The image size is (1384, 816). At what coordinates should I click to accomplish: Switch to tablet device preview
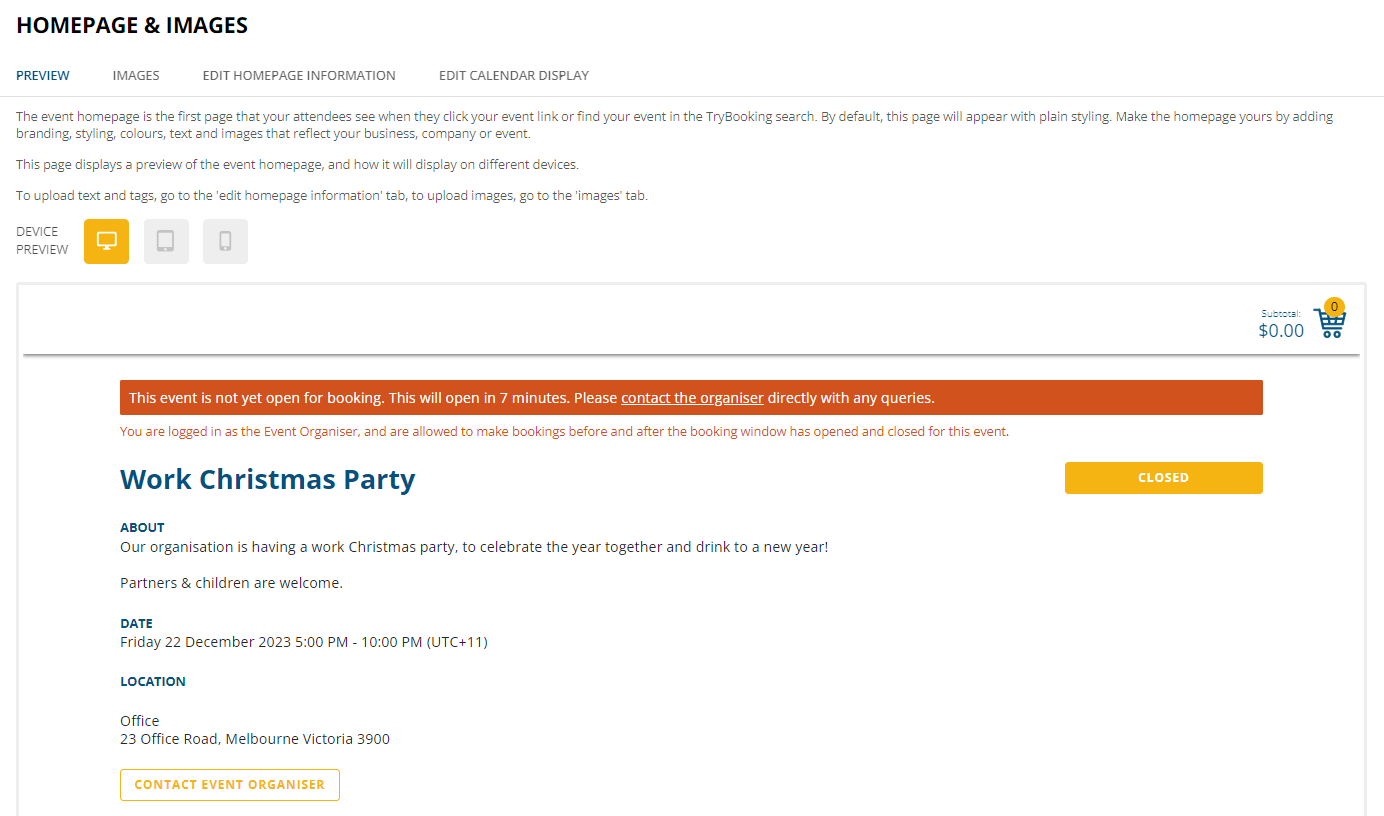[x=166, y=241]
